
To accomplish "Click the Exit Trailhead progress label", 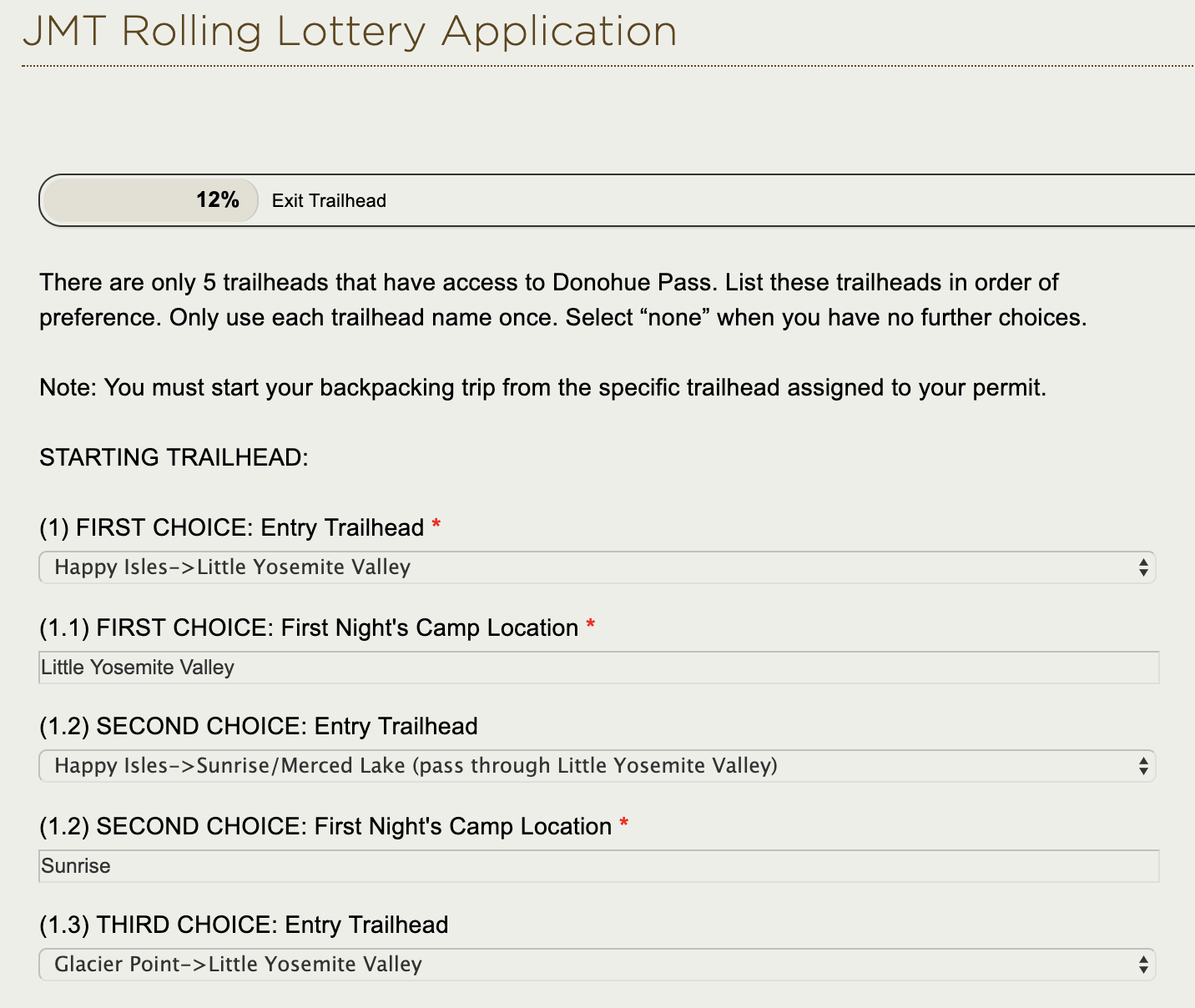I will point(329,200).
